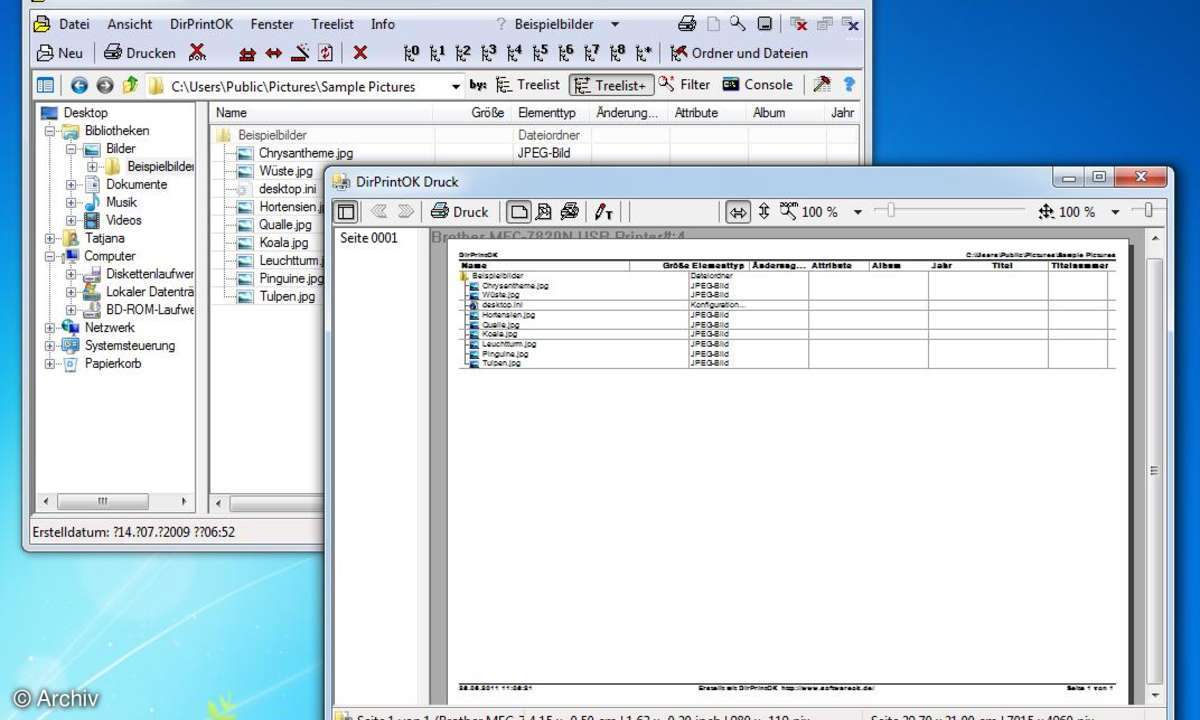Click the Neu button in main window
The width and height of the screenshot is (1200, 720).
60,53
